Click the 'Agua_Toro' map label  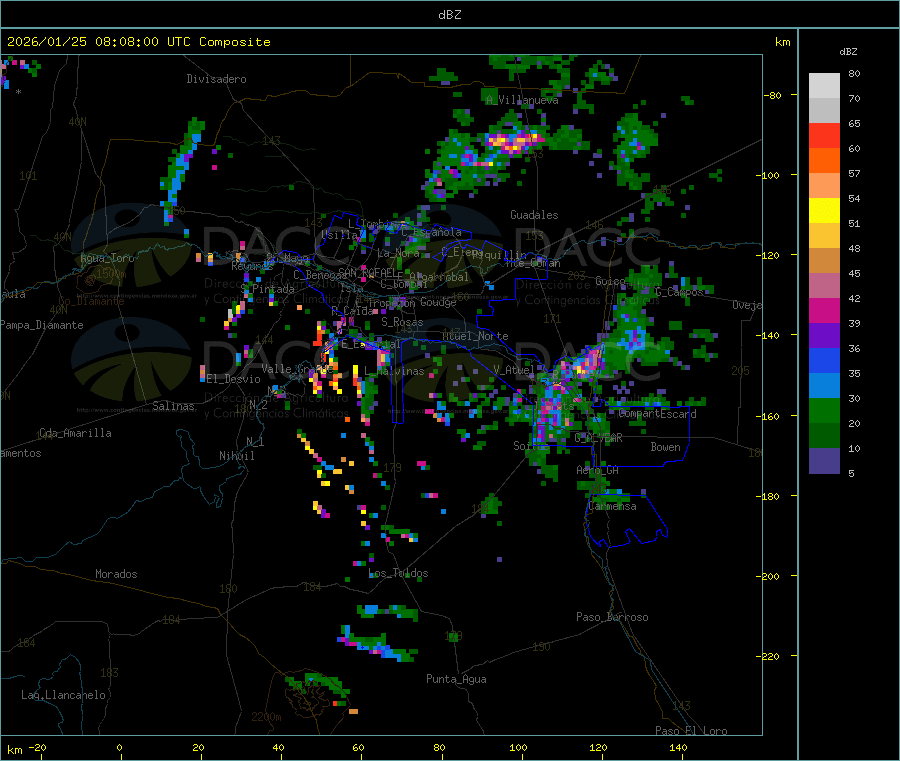107,258
